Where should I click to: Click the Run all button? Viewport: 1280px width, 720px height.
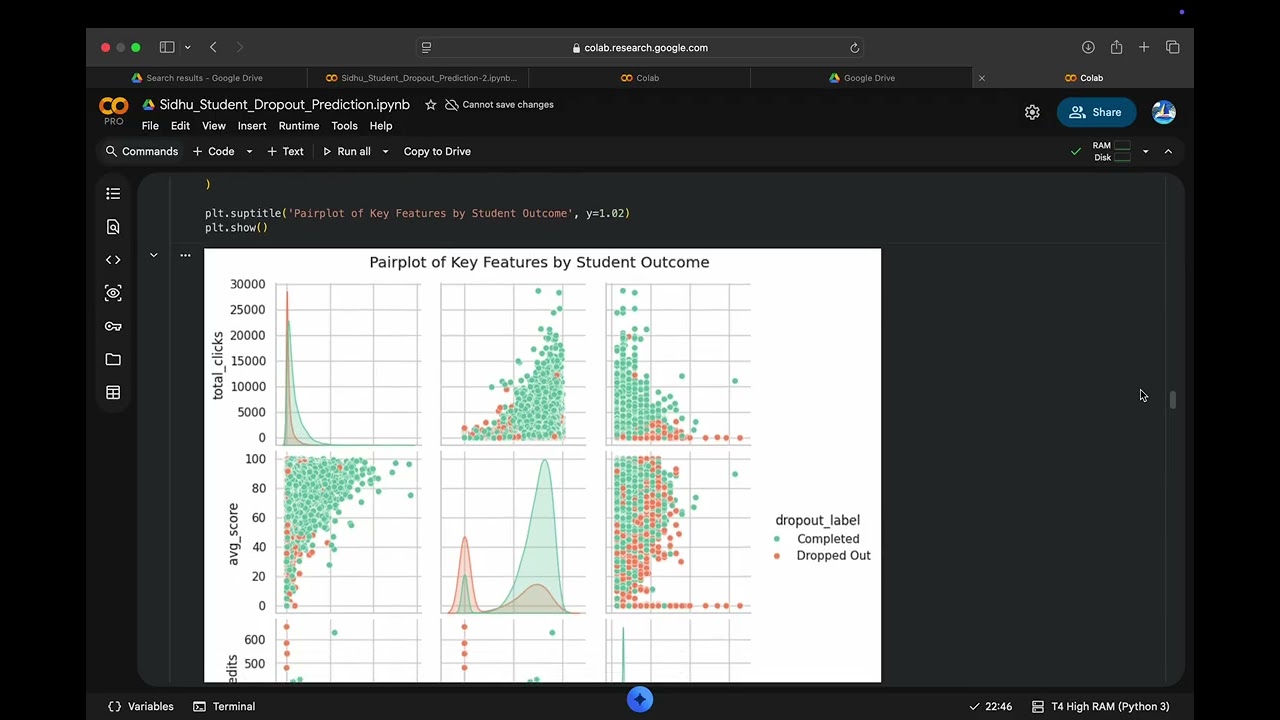tap(346, 152)
